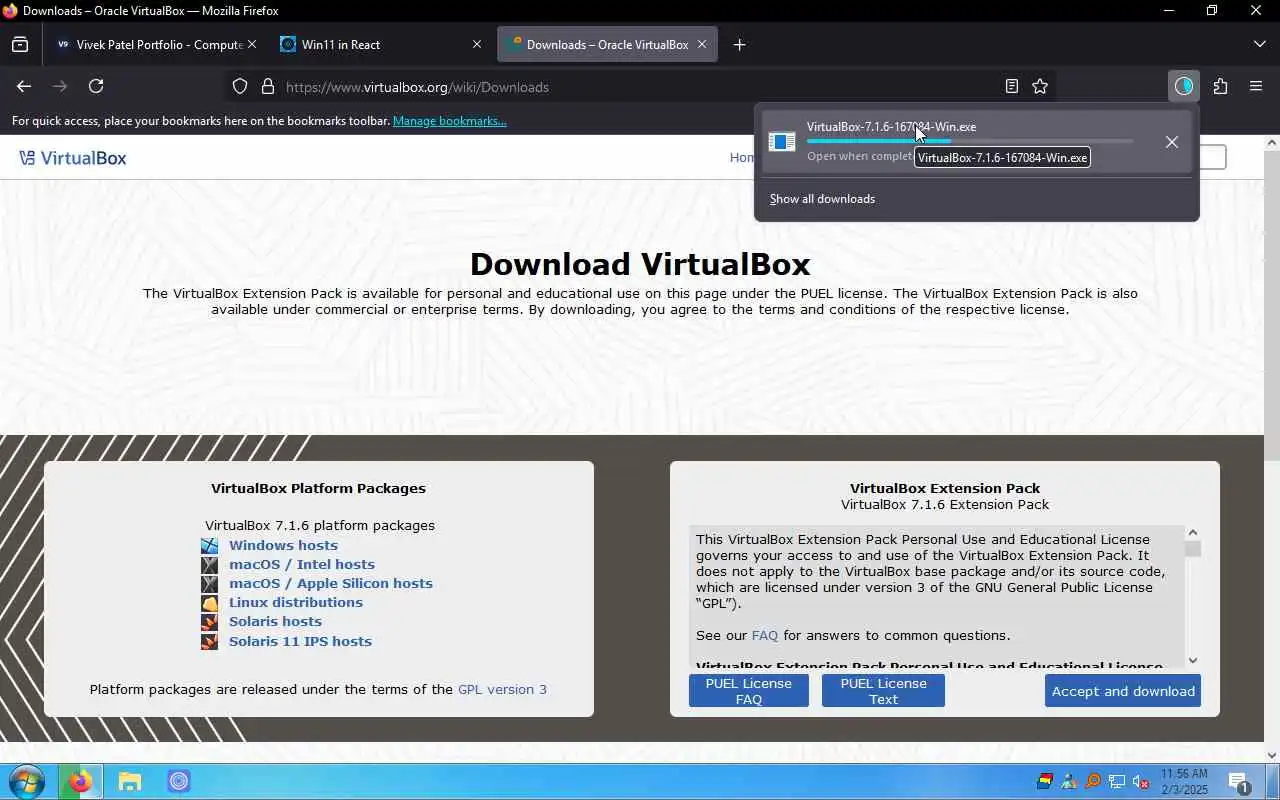The width and height of the screenshot is (1280, 800).
Task: Open the Windows Start button
Action: [x=26, y=781]
